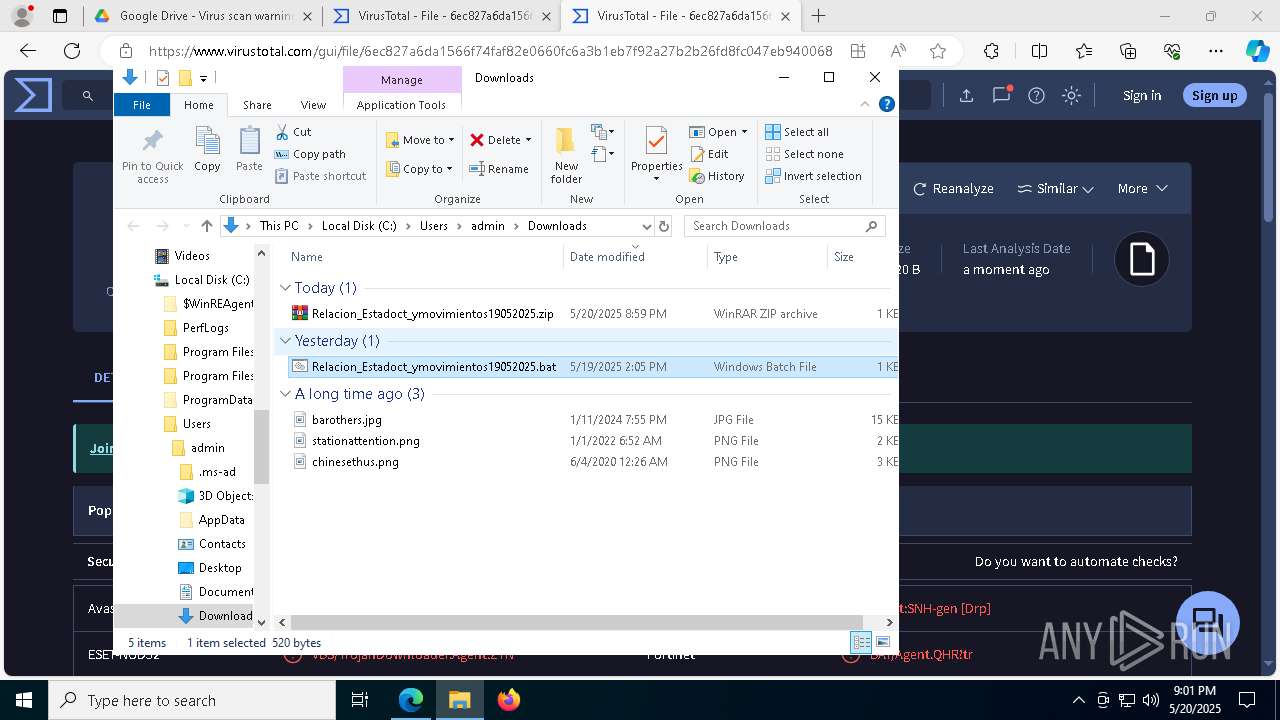Screen dimensions: 1280x720
Task: Select Desktop in navigation pane
Action: click(220, 568)
